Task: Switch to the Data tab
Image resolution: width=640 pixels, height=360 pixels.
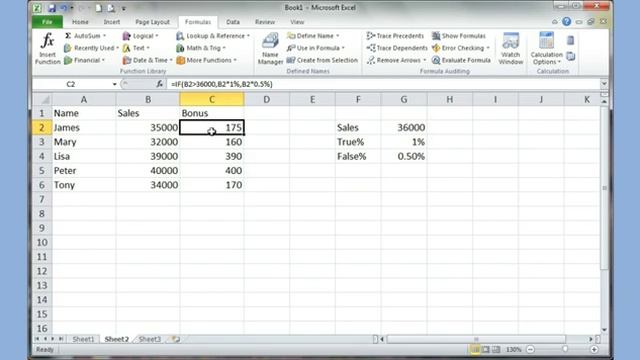Action: (233, 22)
